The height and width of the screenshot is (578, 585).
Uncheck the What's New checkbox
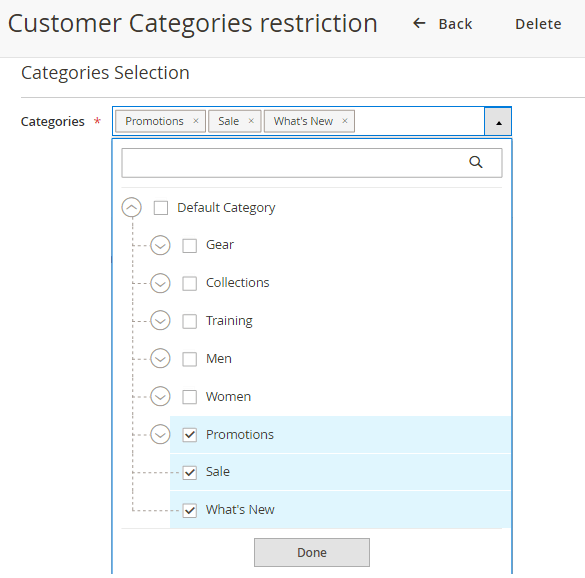190,510
